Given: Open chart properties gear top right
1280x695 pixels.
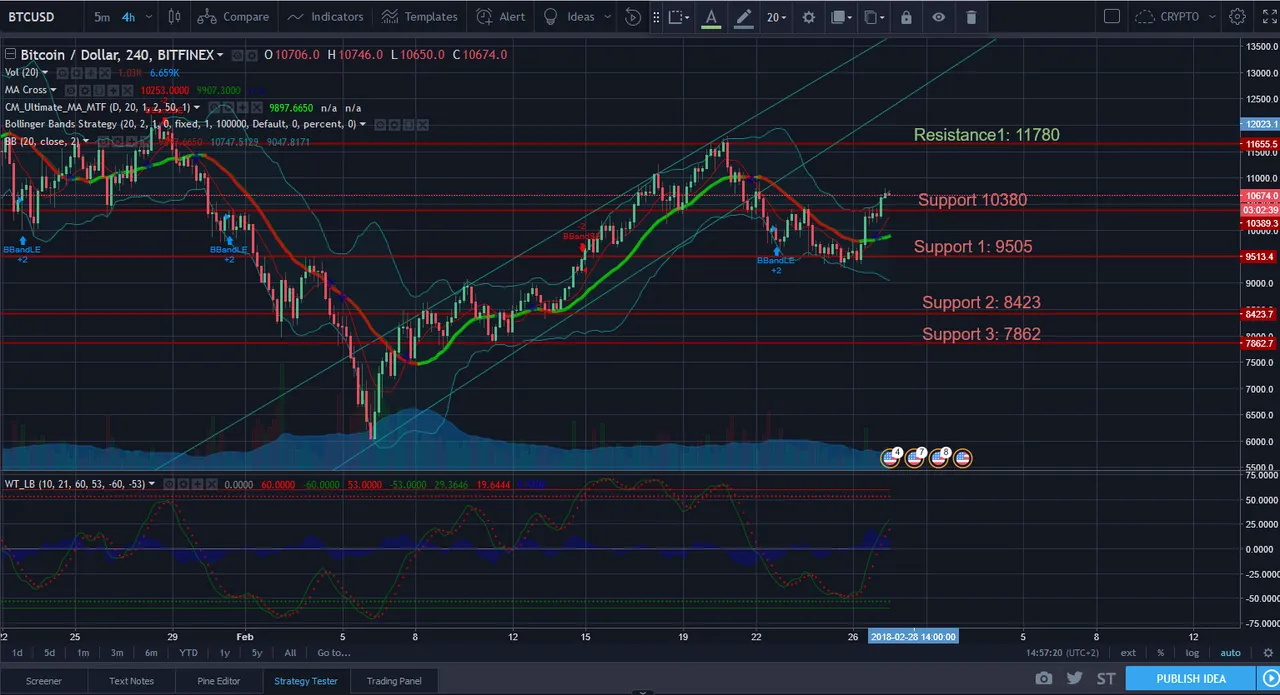Looking at the screenshot, I should [1238, 17].
